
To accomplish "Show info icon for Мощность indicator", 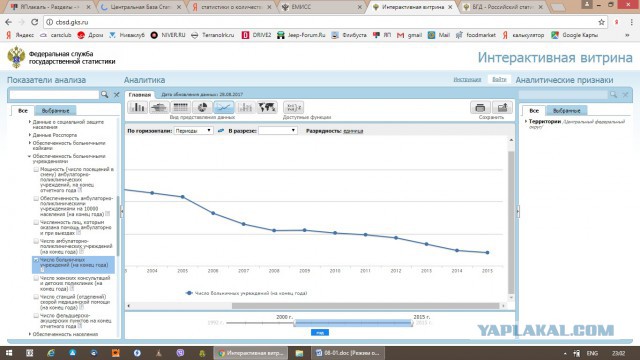I will tap(80, 190).
